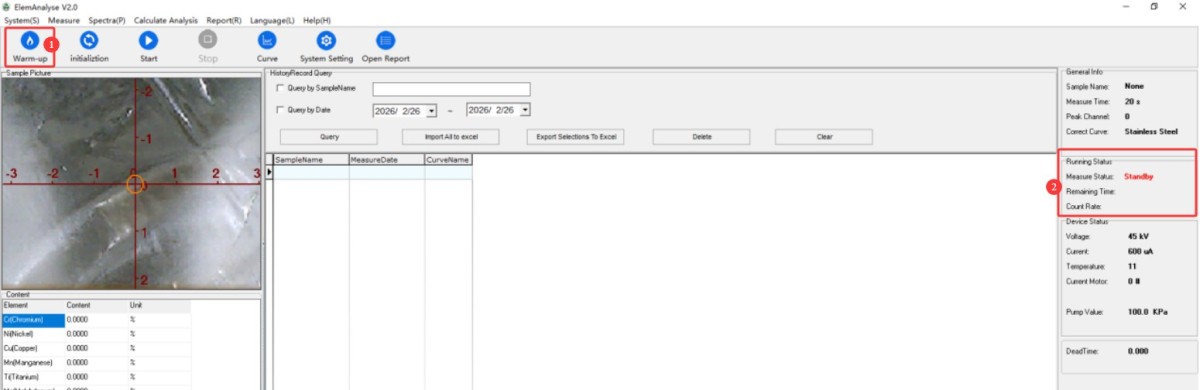Restore the ElemAnalyse window size
Screen dimensions: 1200x390
1154,6
